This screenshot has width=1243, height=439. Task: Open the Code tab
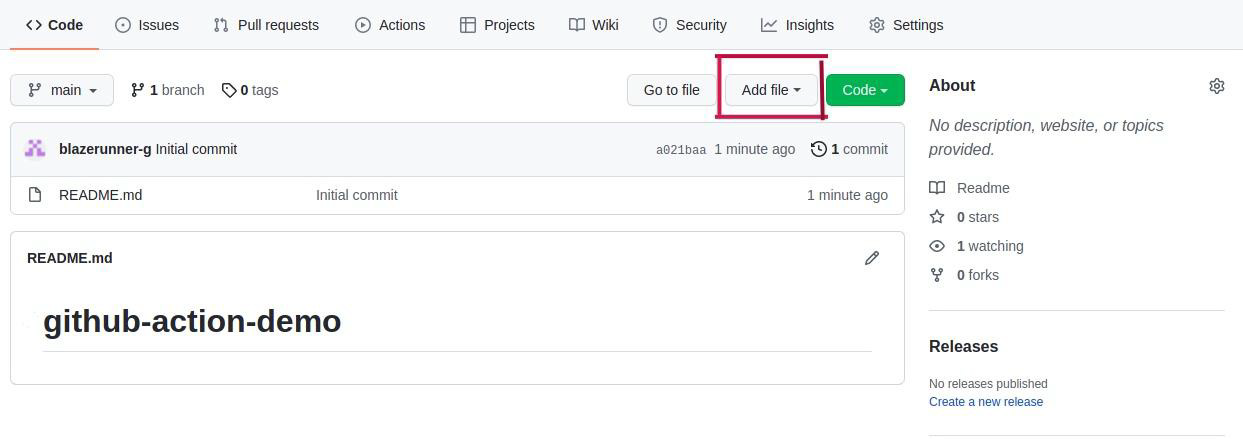[x=54, y=25]
